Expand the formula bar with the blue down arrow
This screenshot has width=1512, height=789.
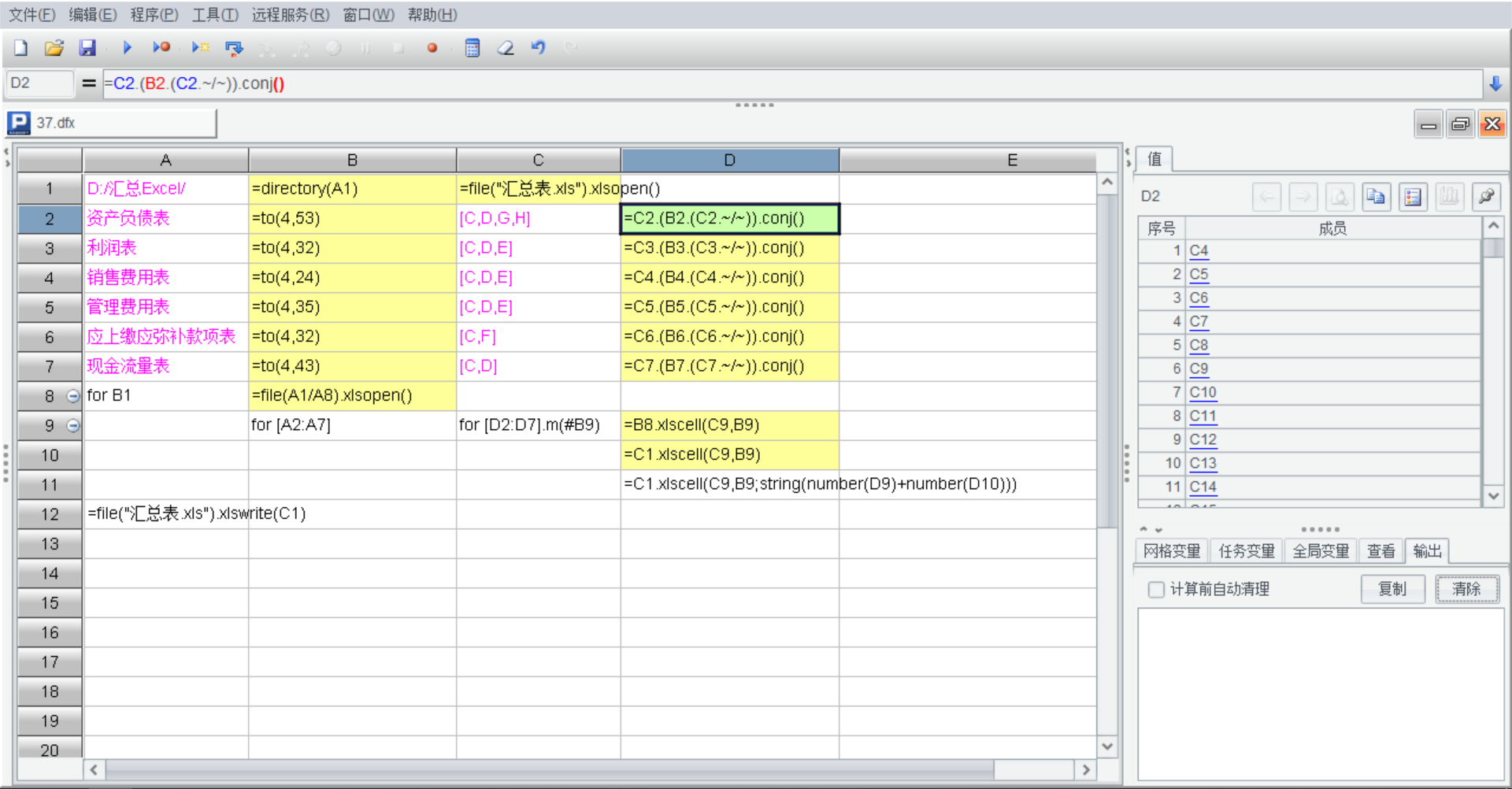1495,83
